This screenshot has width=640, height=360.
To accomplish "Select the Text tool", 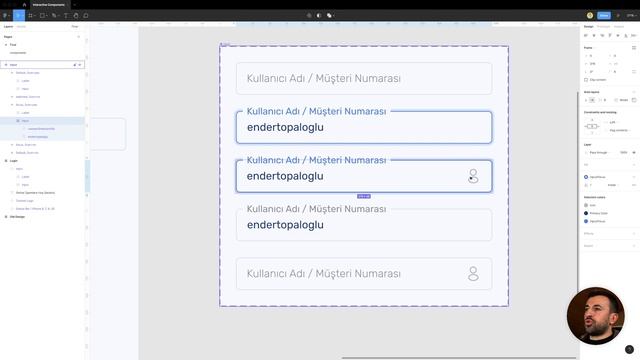I will pos(66,16).
